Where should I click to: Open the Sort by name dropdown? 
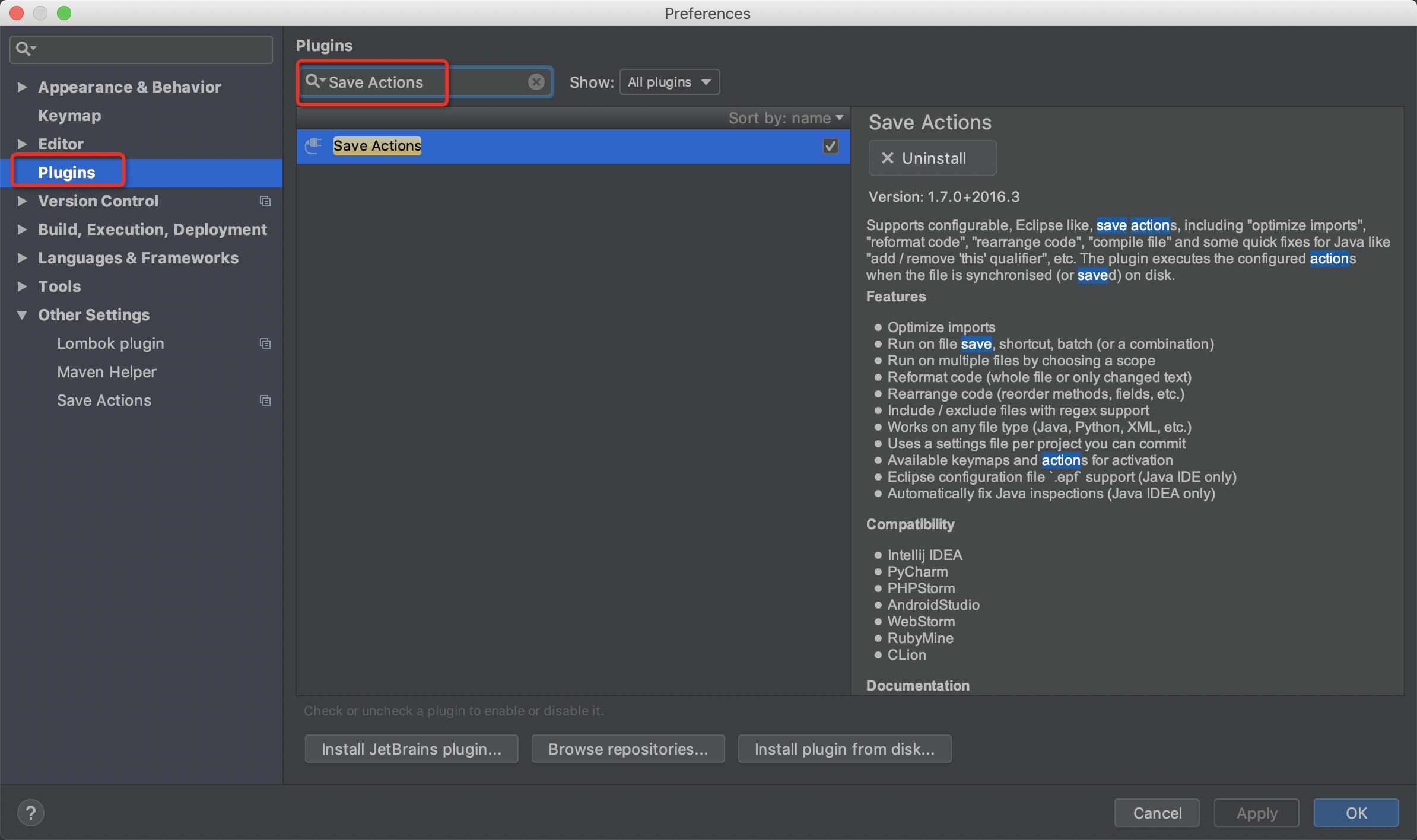pyautogui.click(x=786, y=118)
